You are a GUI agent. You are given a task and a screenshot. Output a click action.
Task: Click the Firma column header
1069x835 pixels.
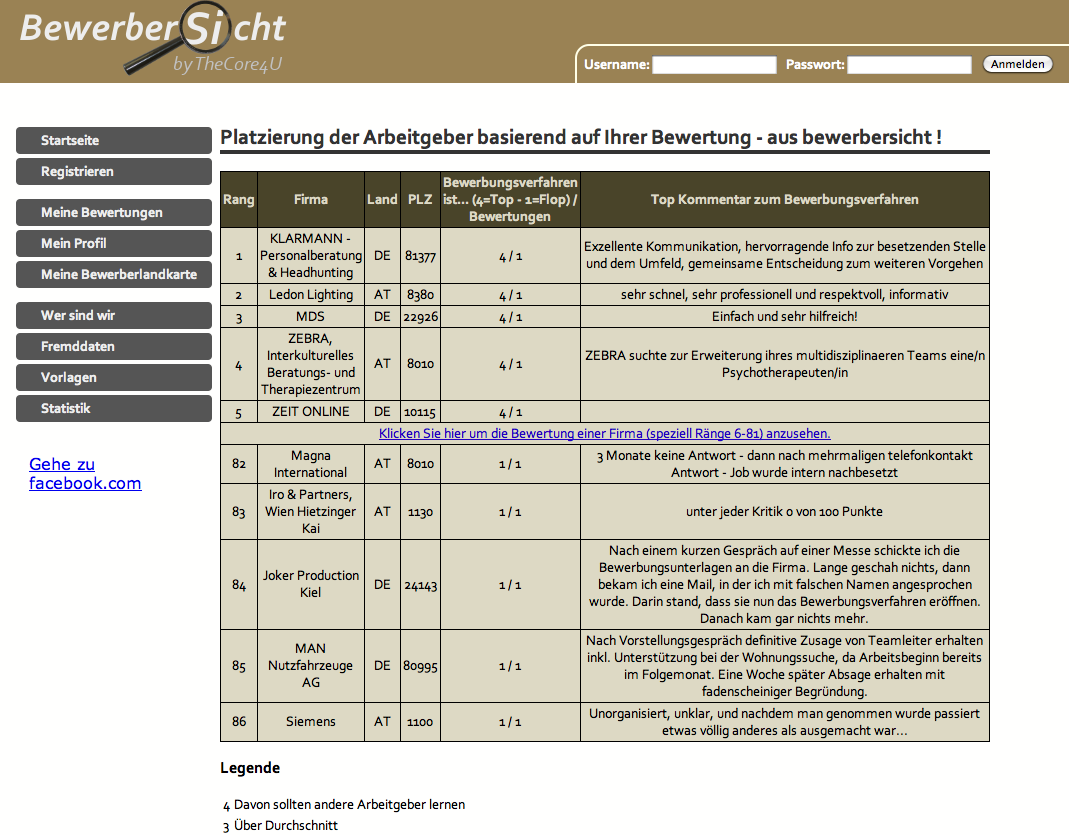click(311, 200)
